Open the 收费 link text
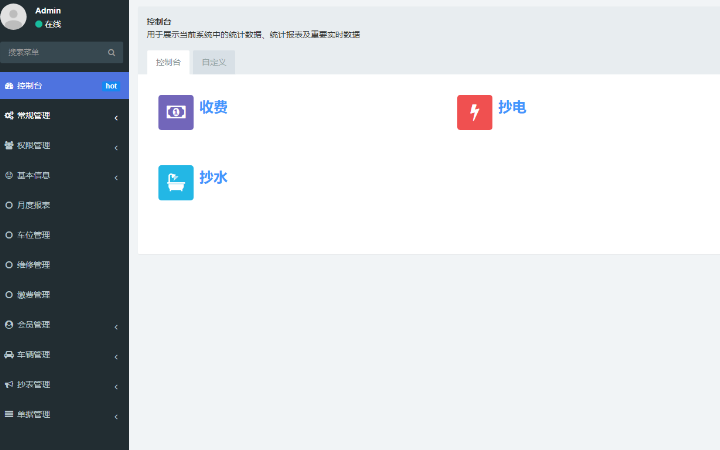720x450 pixels. [x=213, y=107]
